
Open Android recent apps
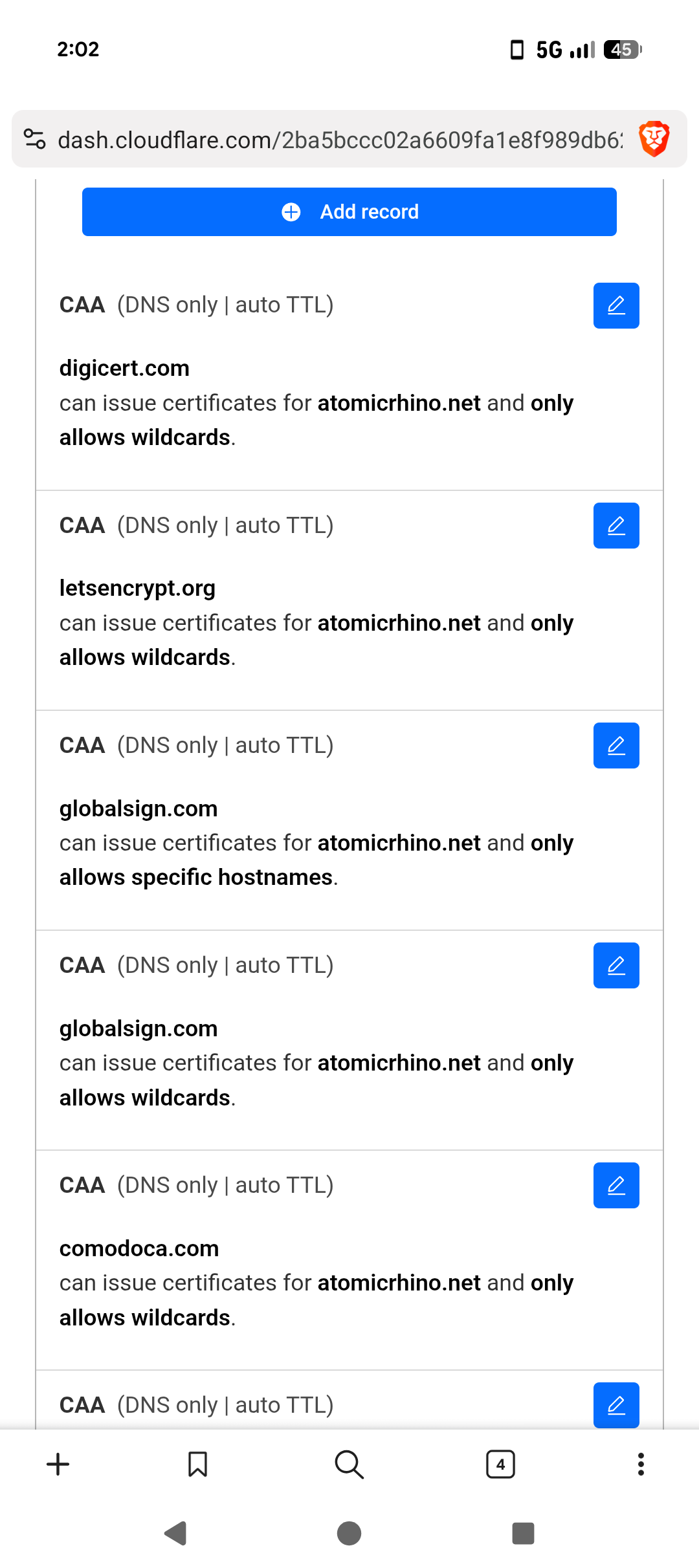[x=523, y=1533]
